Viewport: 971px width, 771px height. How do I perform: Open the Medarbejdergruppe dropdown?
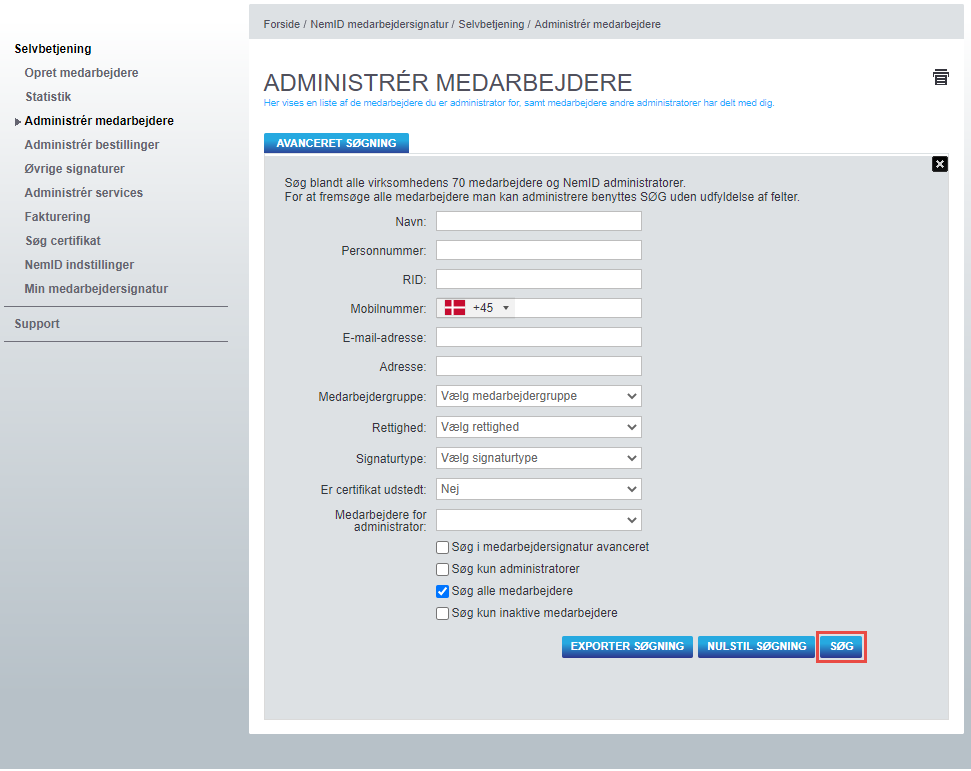[538, 396]
